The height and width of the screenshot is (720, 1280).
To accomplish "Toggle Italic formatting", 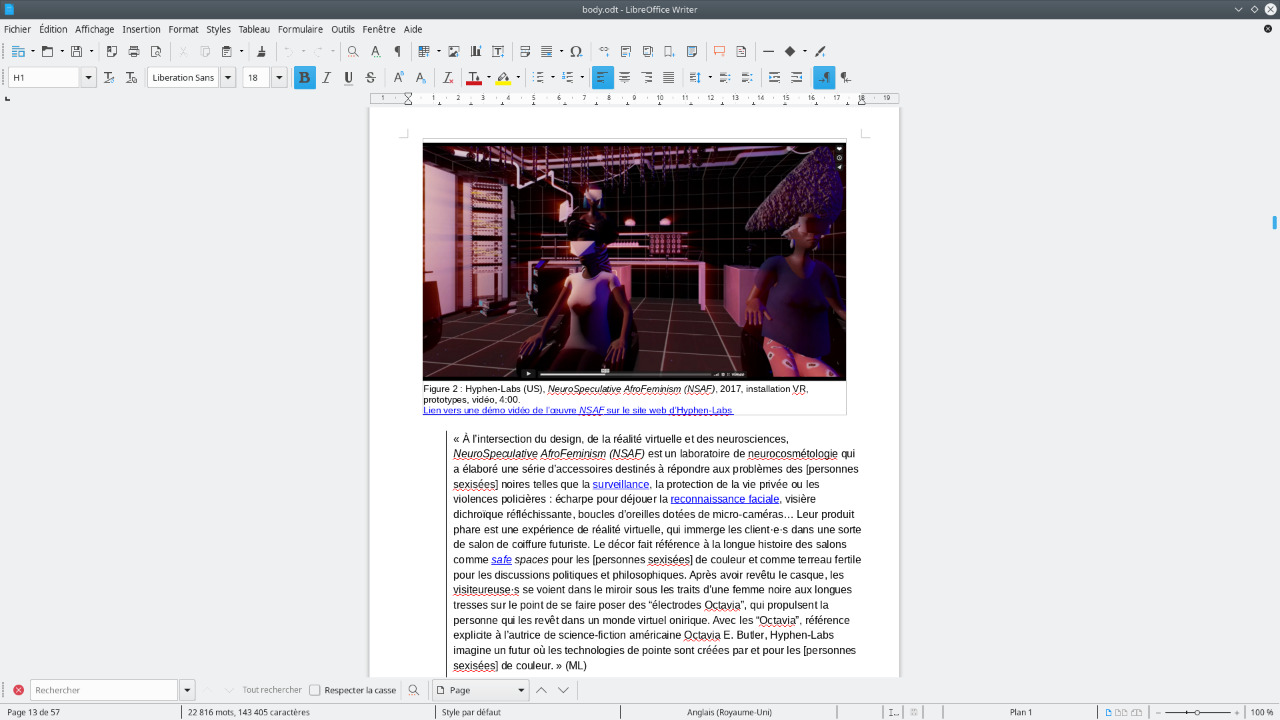I will [326, 77].
